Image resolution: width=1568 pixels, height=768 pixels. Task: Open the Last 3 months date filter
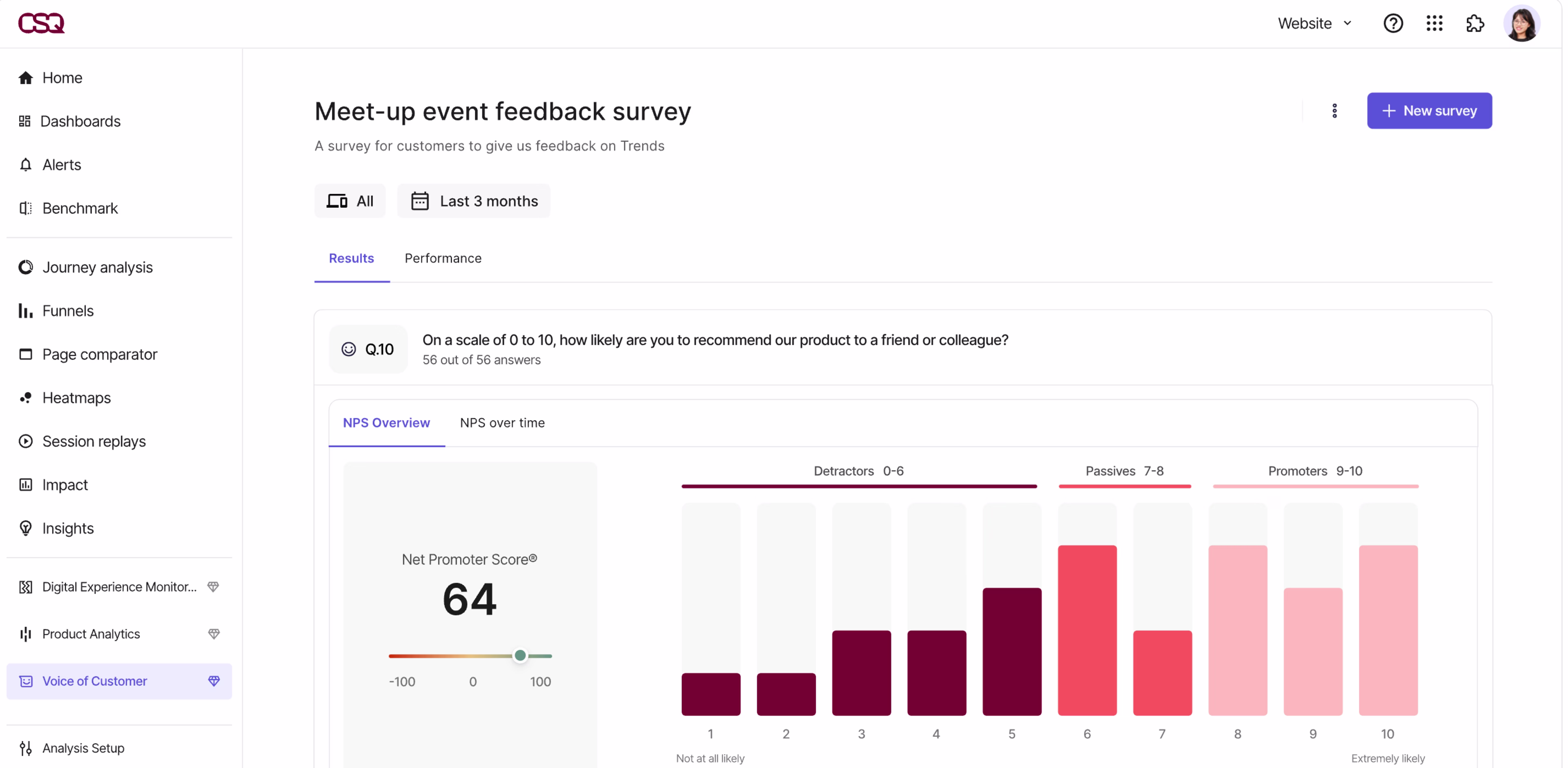click(474, 201)
